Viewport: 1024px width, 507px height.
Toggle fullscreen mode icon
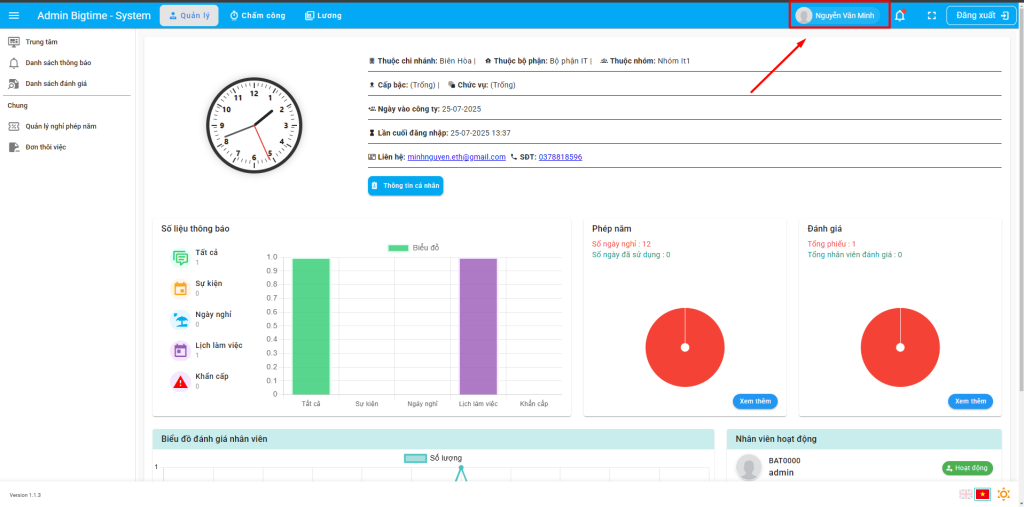(931, 15)
